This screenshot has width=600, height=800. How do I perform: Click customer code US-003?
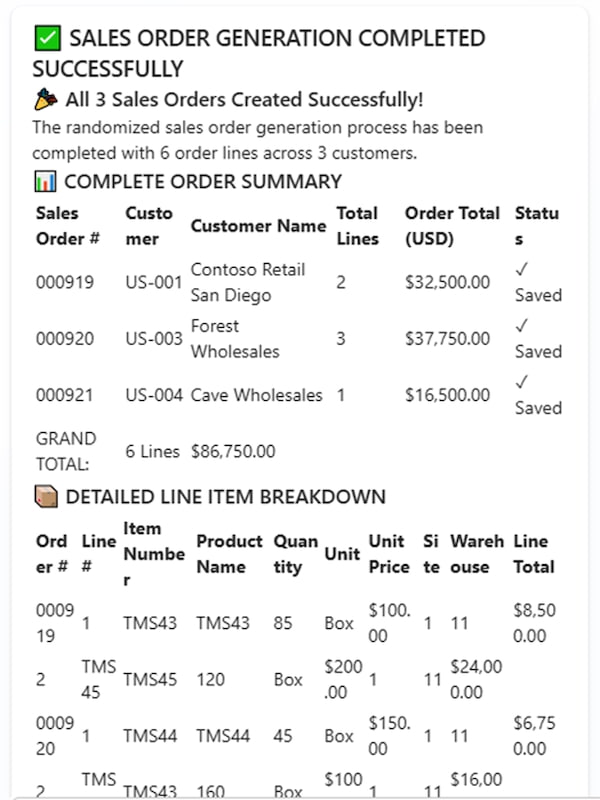point(153,339)
